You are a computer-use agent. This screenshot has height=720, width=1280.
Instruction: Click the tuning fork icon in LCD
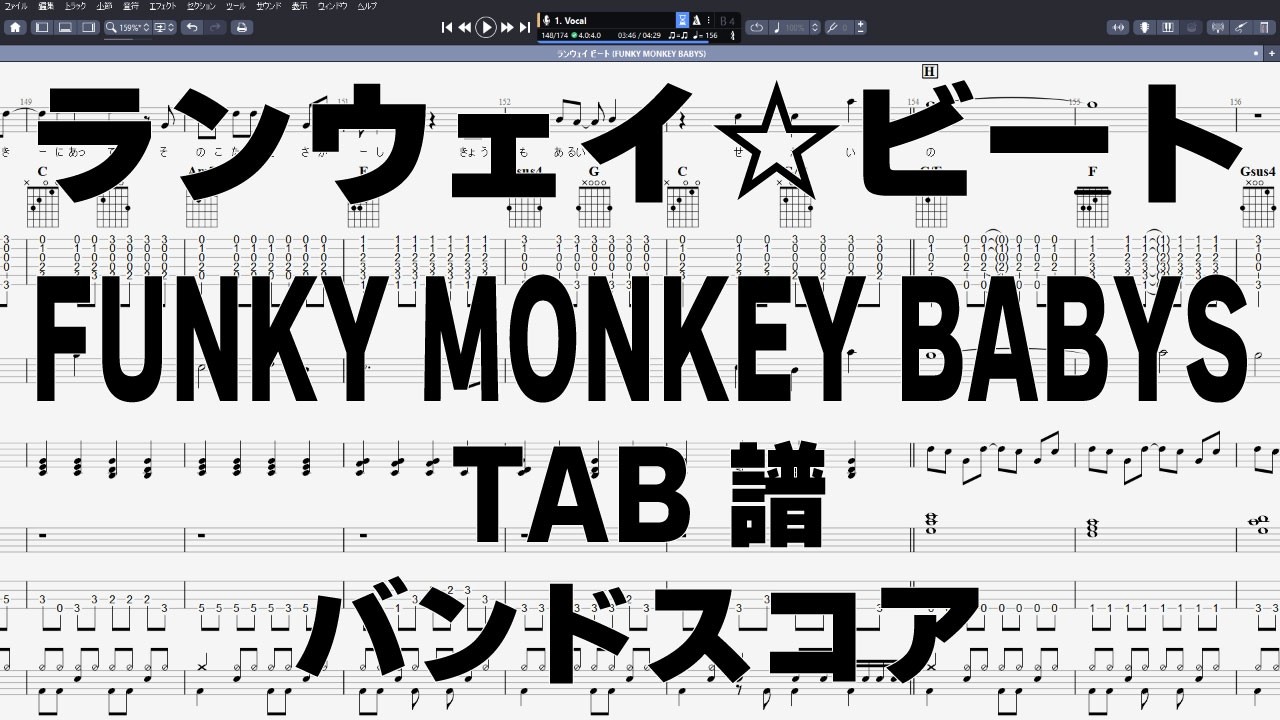[x=732, y=35]
